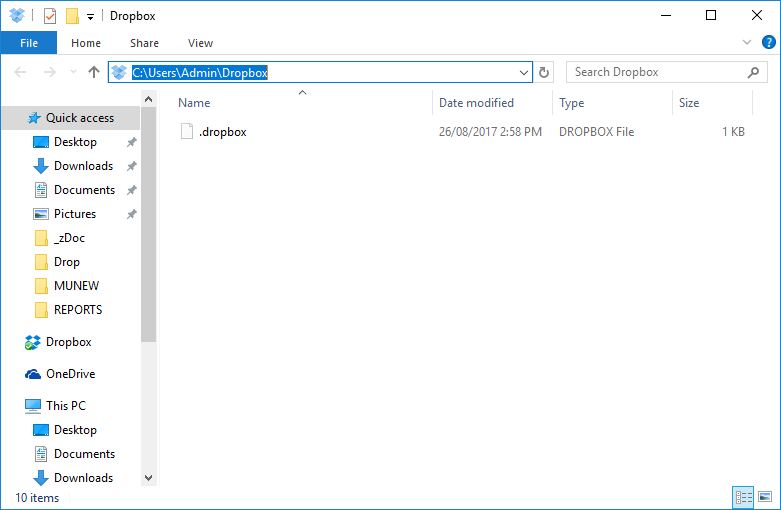Click the pin icon next to Pictures
The width and height of the screenshot is (781, 510).
tap(131, 214)
